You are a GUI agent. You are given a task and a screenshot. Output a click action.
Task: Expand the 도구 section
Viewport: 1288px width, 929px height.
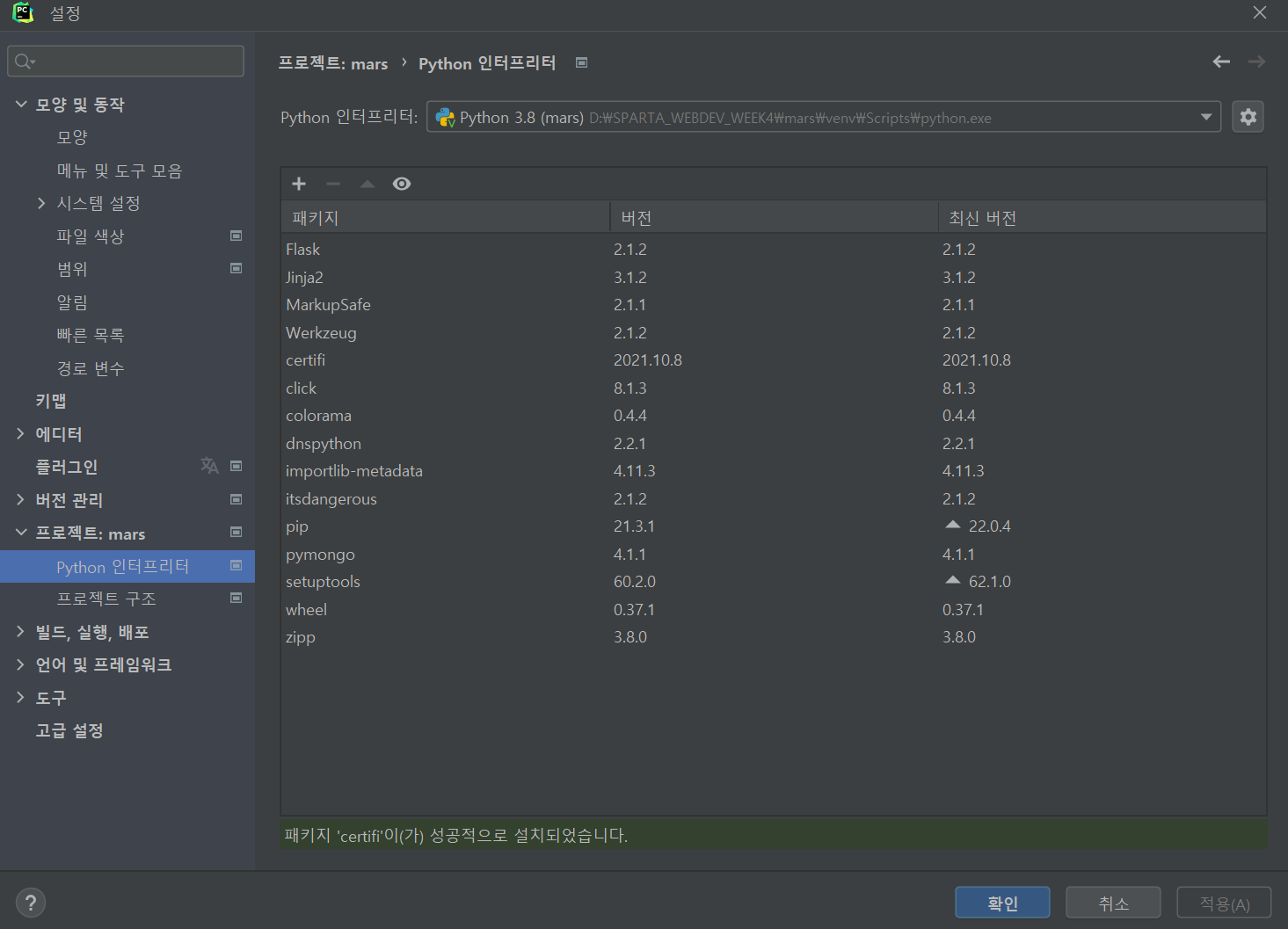[x=20, y=697]
